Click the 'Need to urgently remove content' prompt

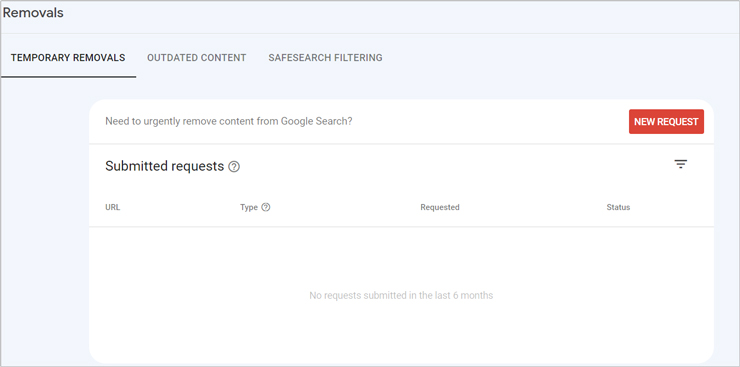pos(228,121)
